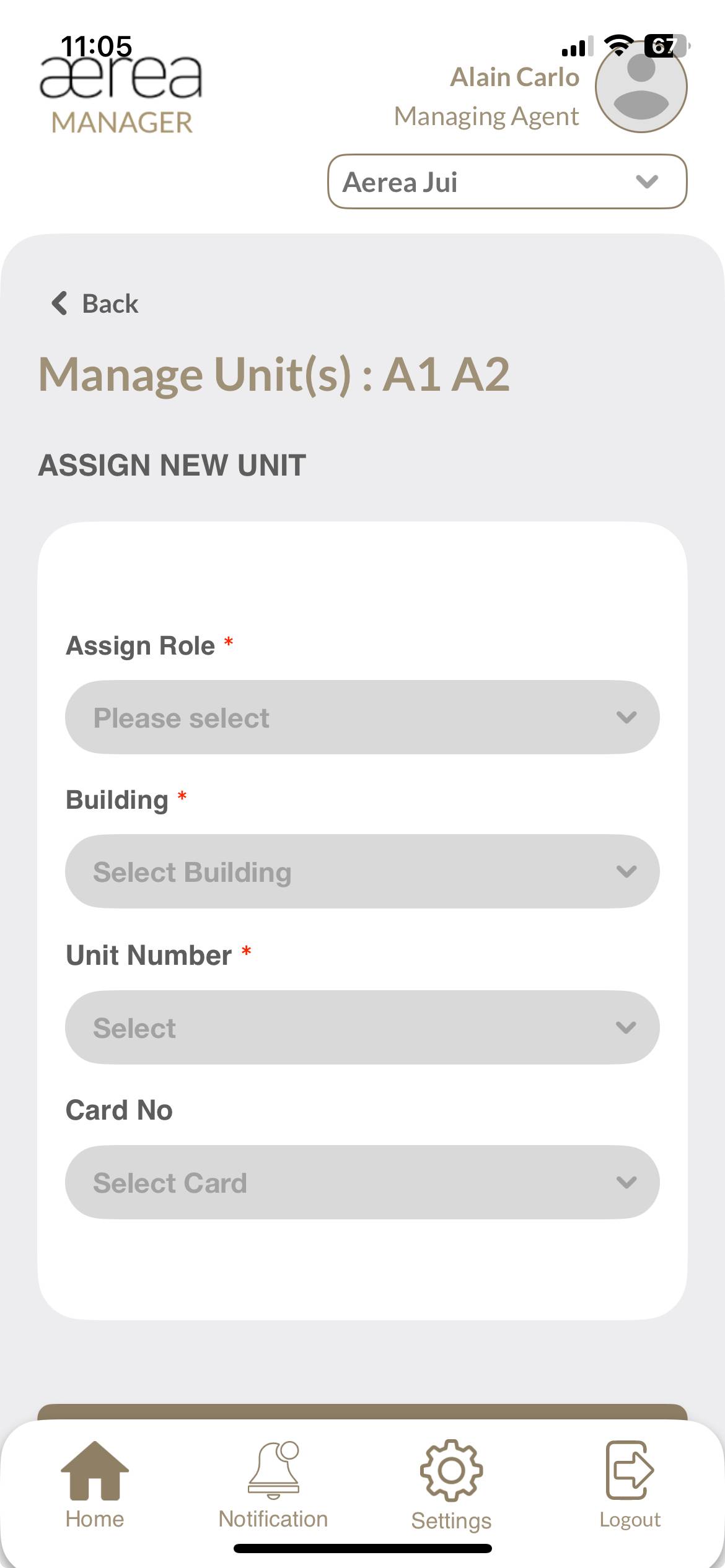Tap the Manage Unit(s) A1 A2 heading

pyautogui.click(x=274, y=375)
